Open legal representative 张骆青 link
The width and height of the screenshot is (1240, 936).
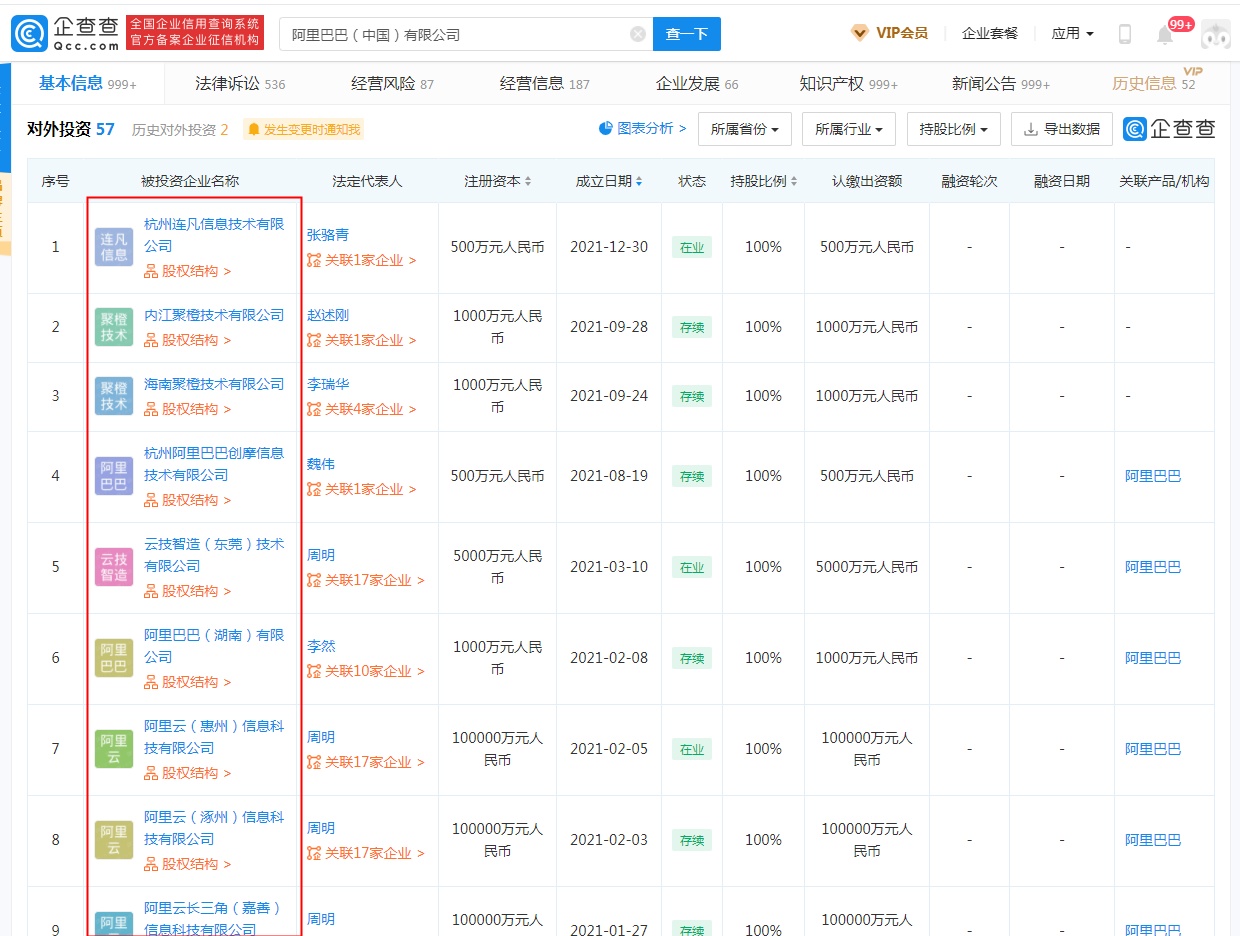(328, 235)
